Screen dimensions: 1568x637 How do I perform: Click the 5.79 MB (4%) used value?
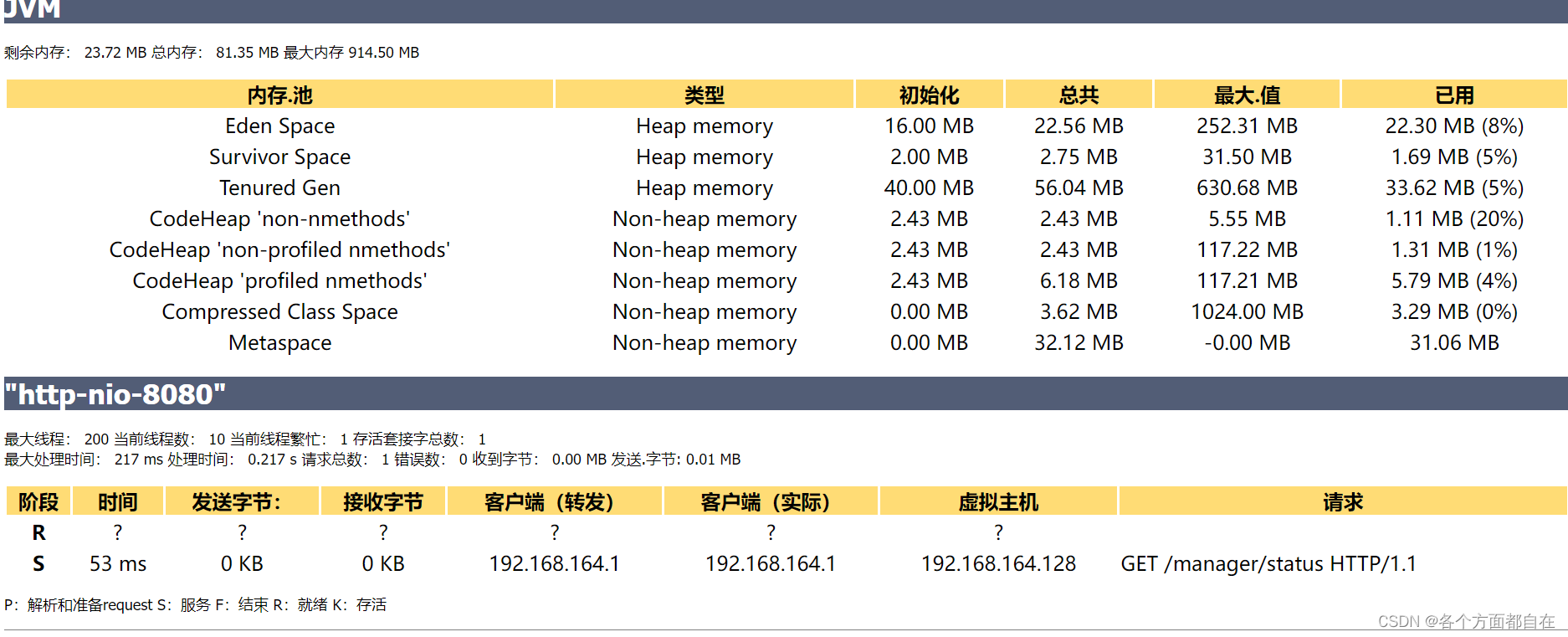point(1454,280)
